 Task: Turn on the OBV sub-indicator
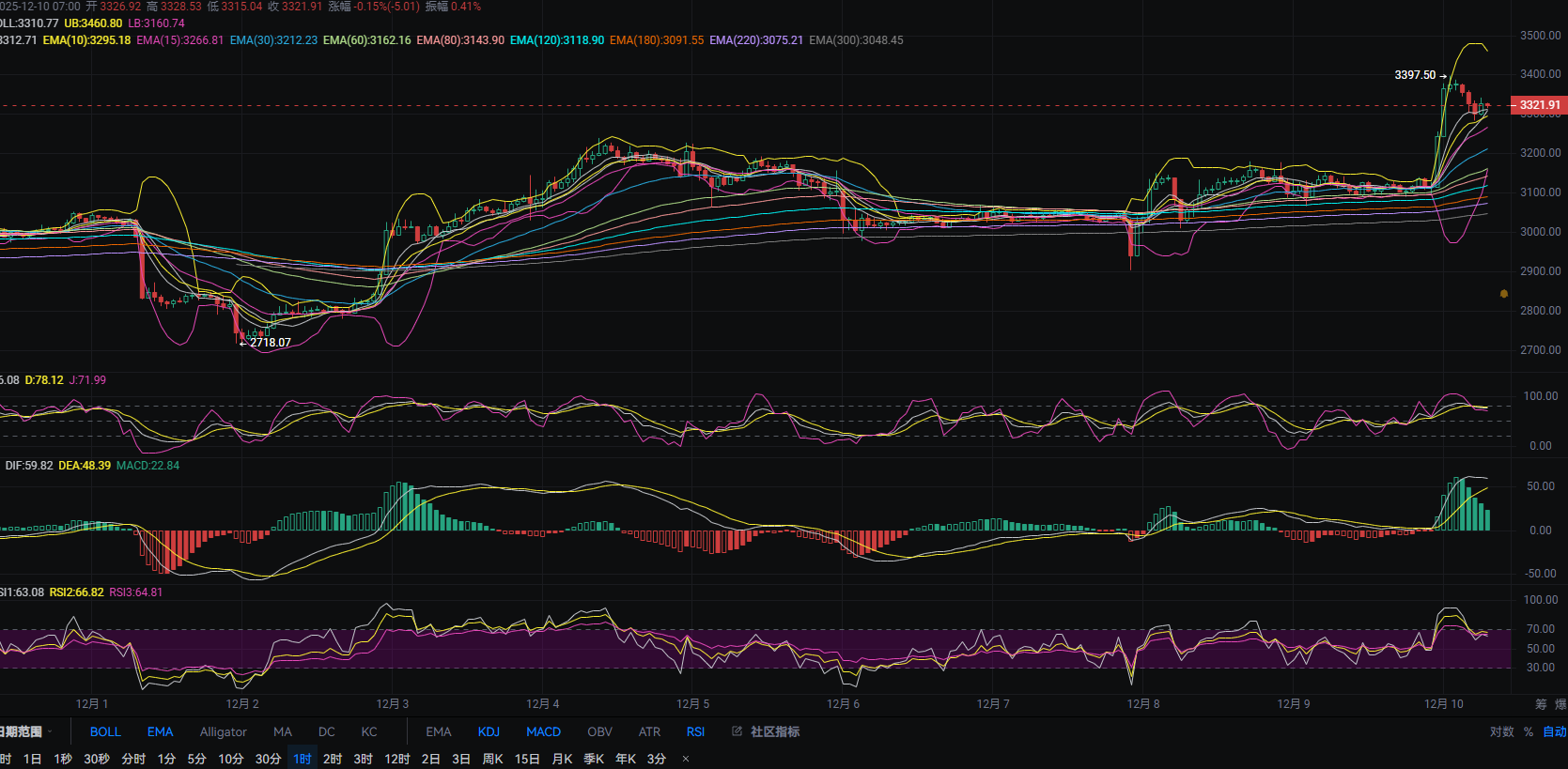click(599, 731)
